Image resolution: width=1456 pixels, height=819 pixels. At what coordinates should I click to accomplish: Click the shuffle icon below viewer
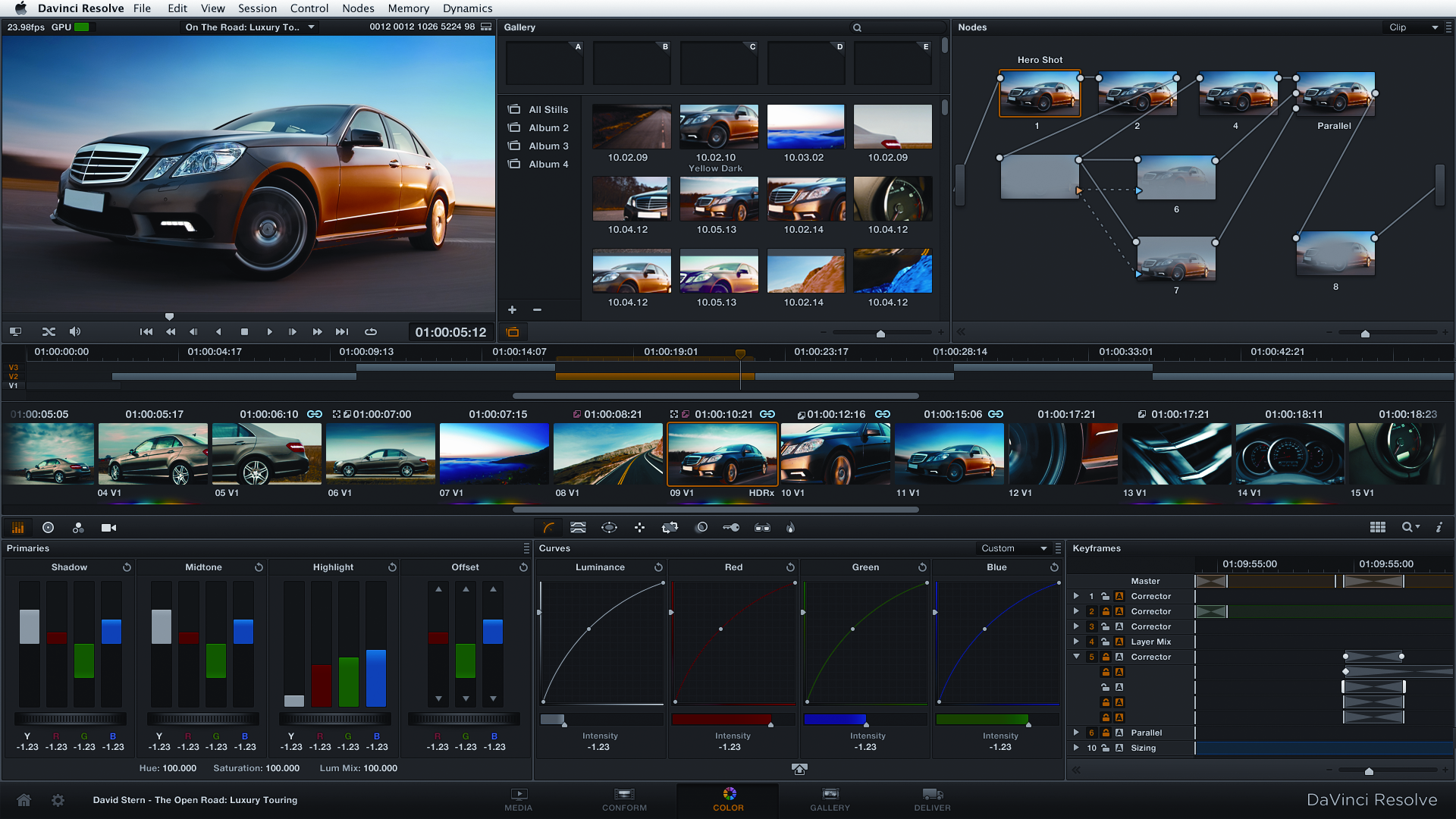(49, 332)
